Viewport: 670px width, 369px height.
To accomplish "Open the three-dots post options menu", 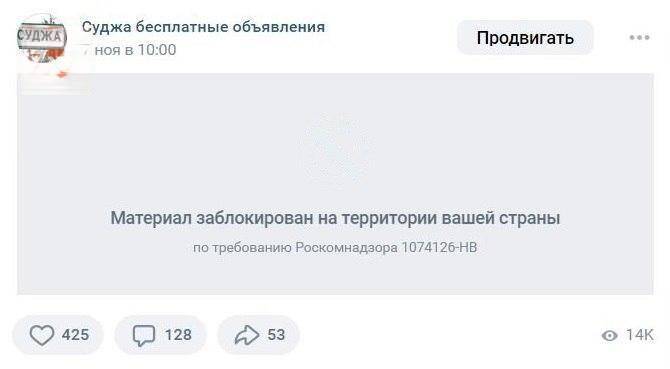I will [x=640, y=38].
